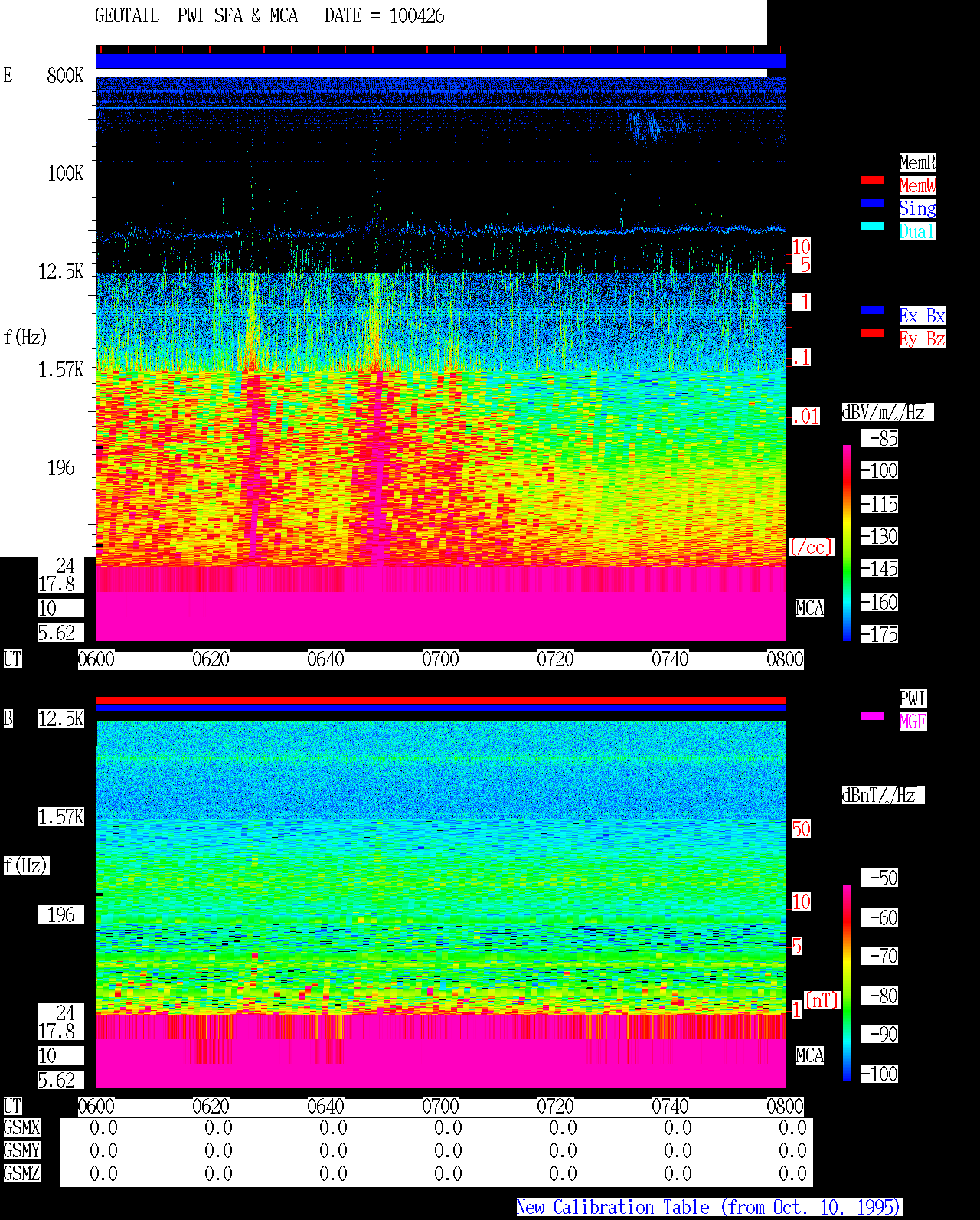Viewport: 980px width, 1220px height.
Task: Click the cyan Dual legend swatch
Action: pos(873,226)
